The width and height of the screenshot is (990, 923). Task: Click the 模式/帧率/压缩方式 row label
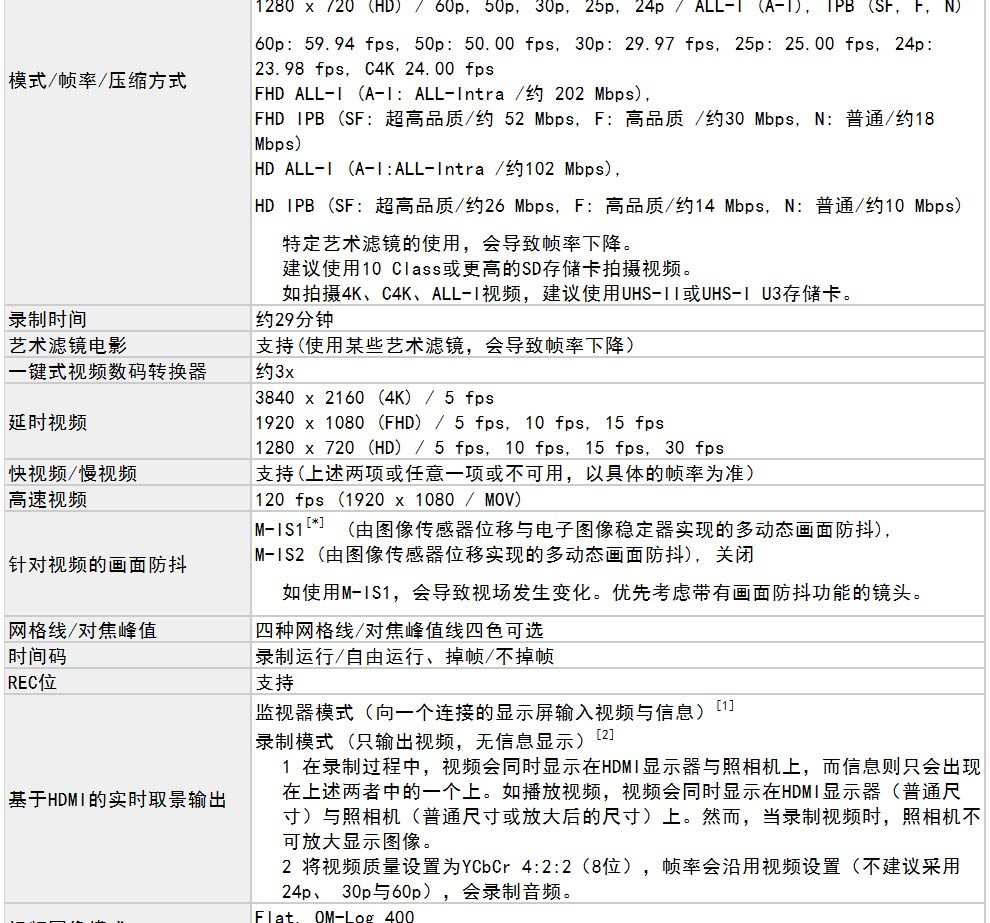click(97, 81)
